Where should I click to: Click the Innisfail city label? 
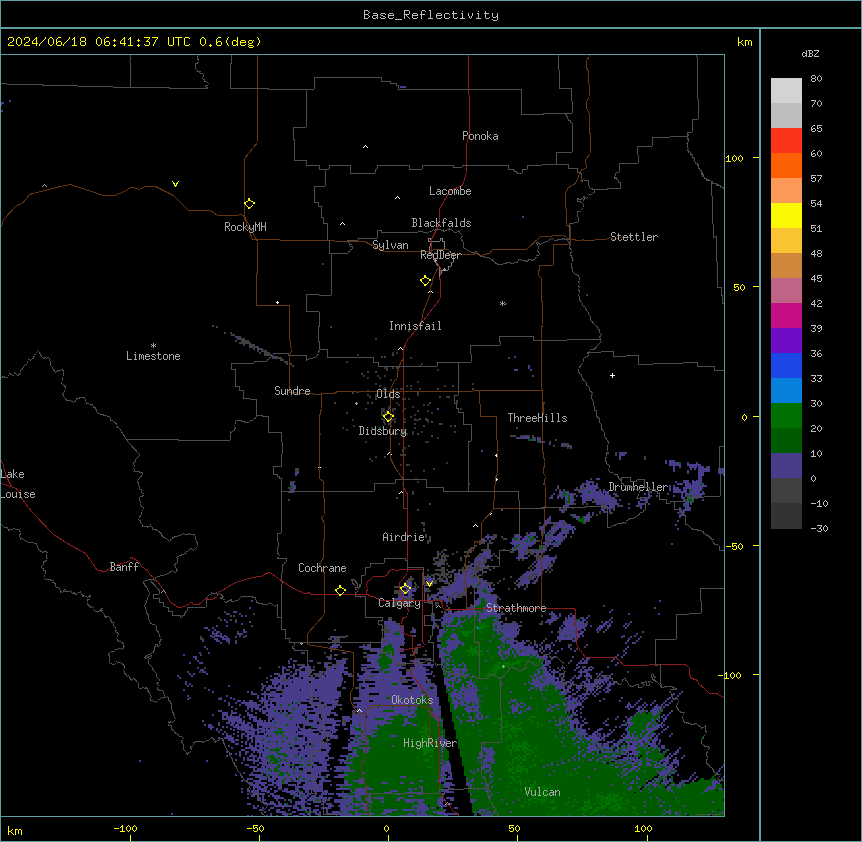click(x=415, y=326)
